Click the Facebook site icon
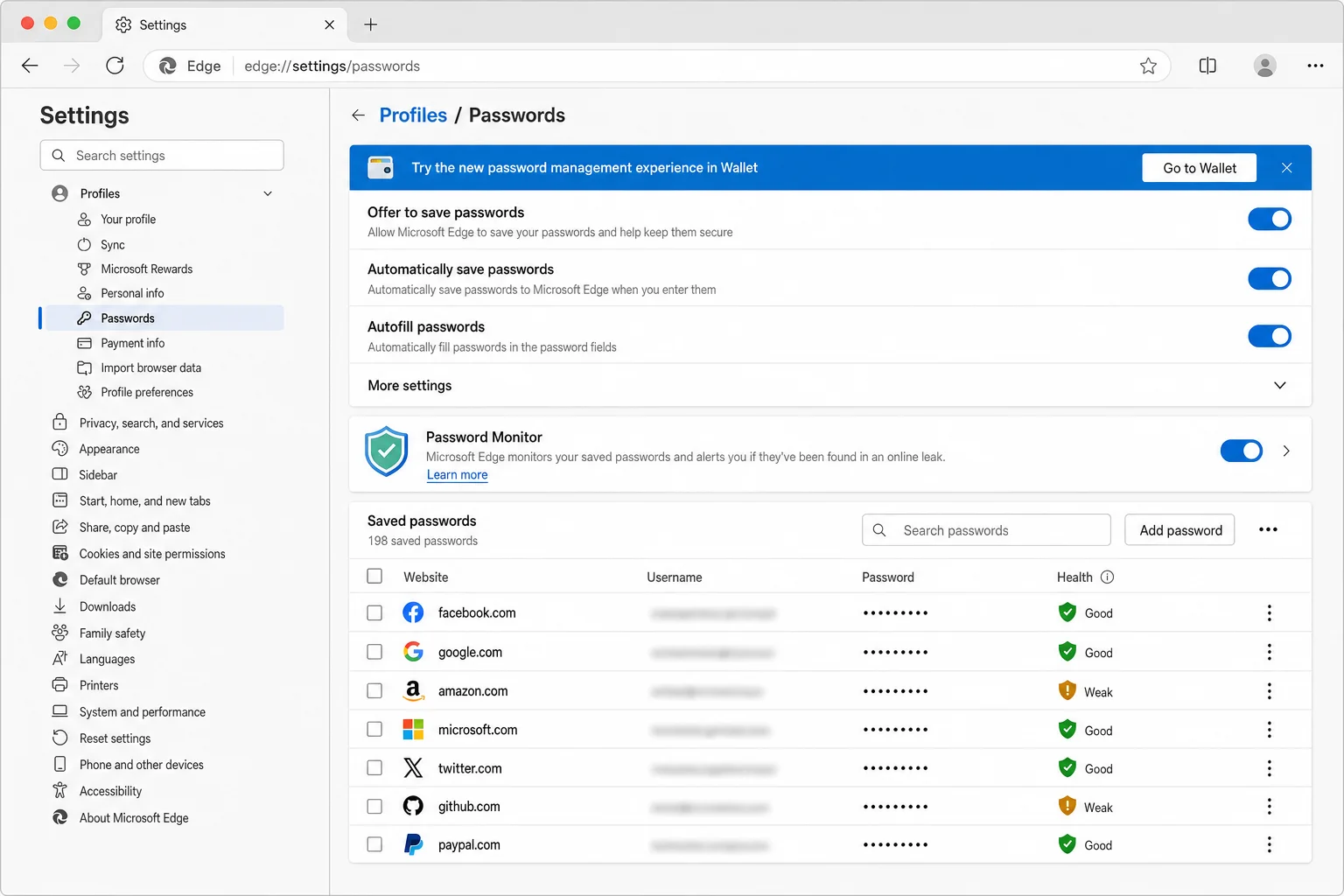The height and width of the screenshot is (896, 1344). (413, 612)
